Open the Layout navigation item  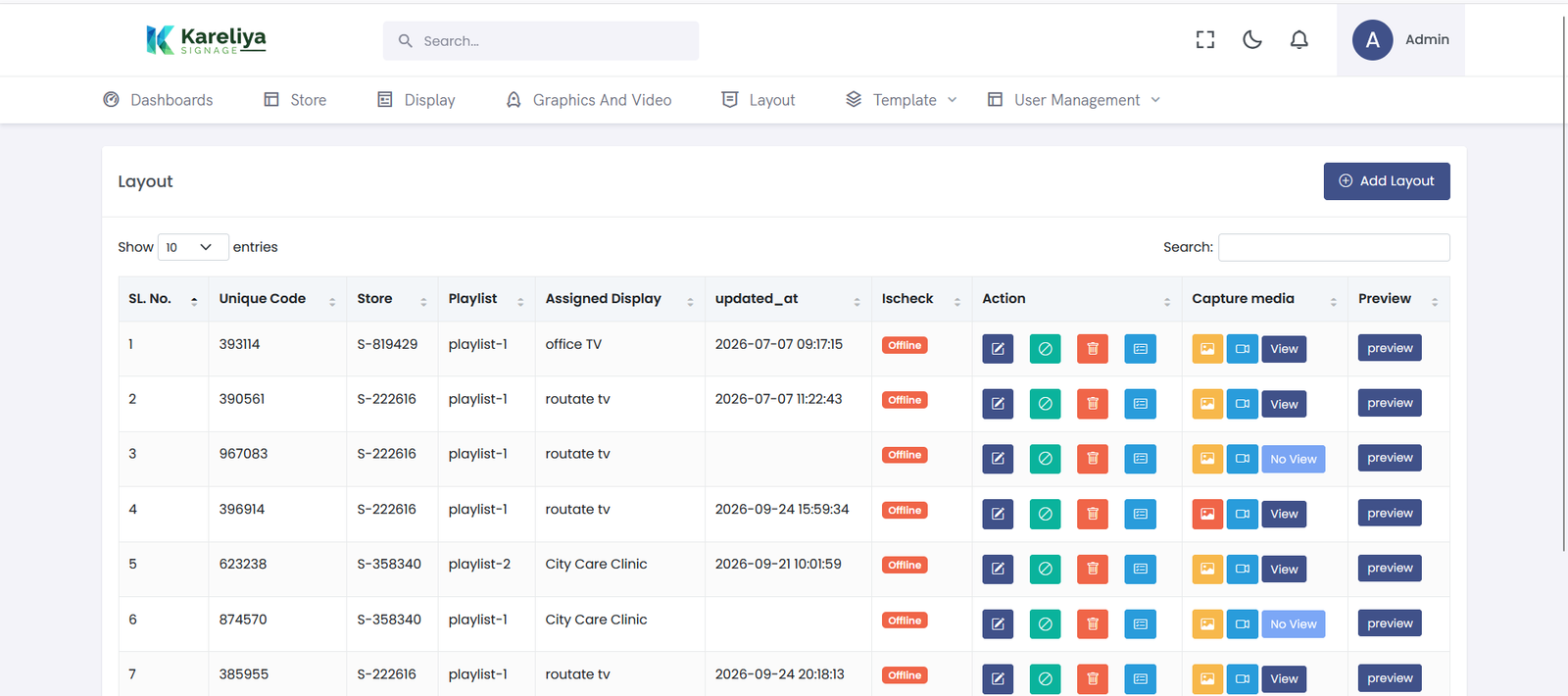759,100
